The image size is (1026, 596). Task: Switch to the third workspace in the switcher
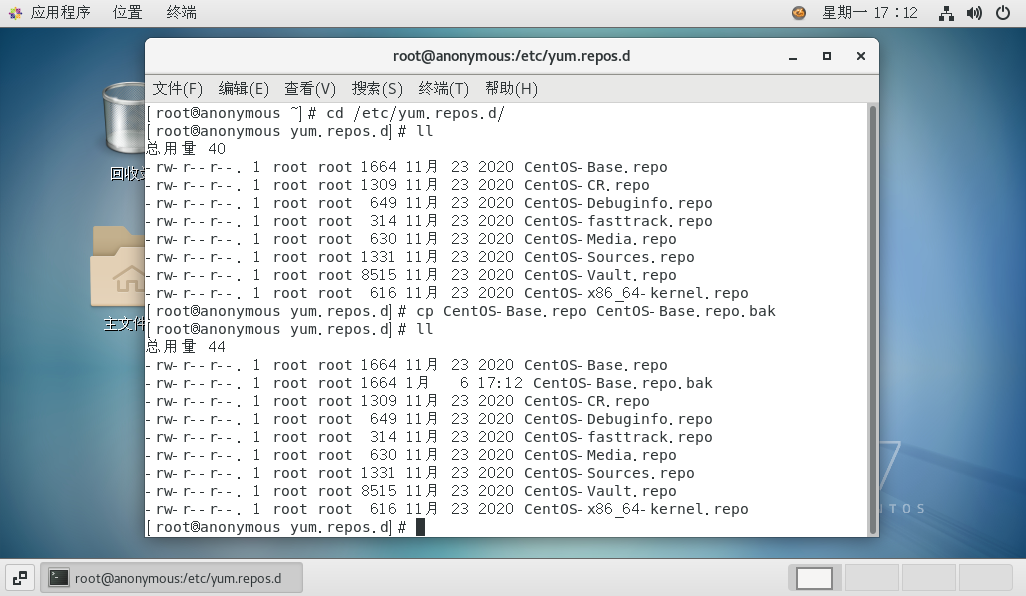929,578
